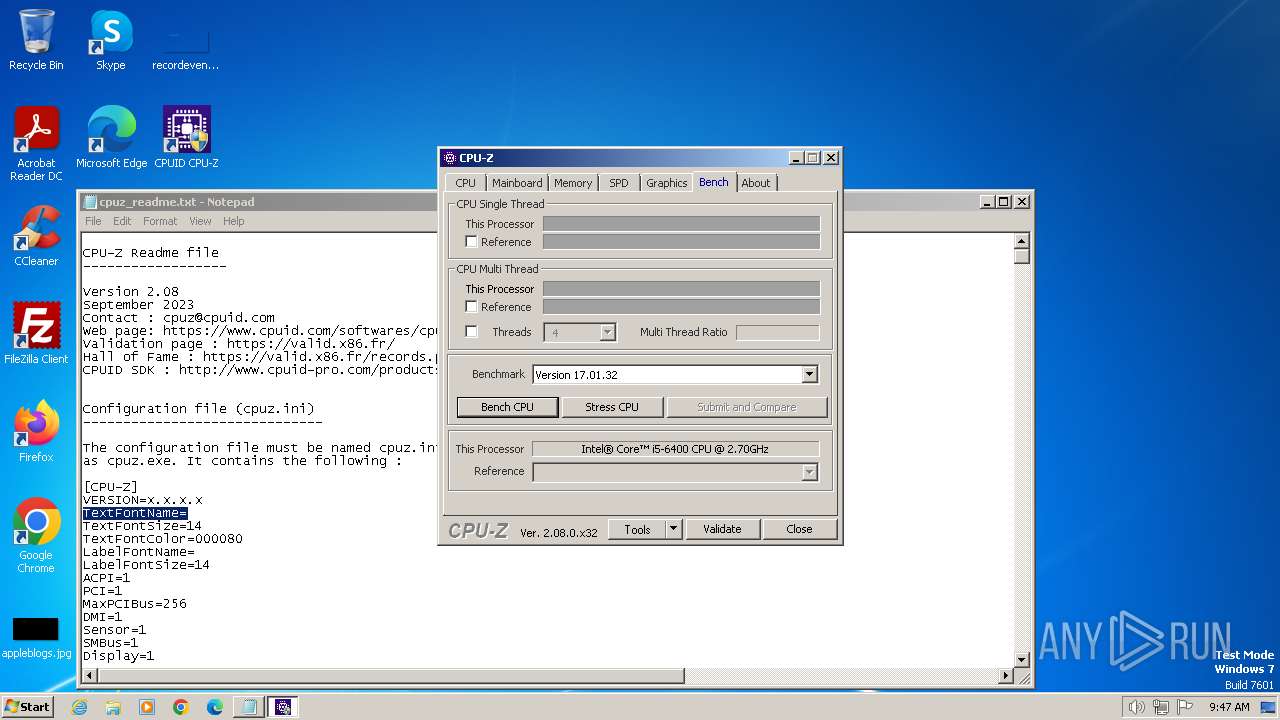Viewport: 1280px width, 720px height.
Task: Open the appleblogs.jpg desktop file
Action: click(x=36, y=638)
